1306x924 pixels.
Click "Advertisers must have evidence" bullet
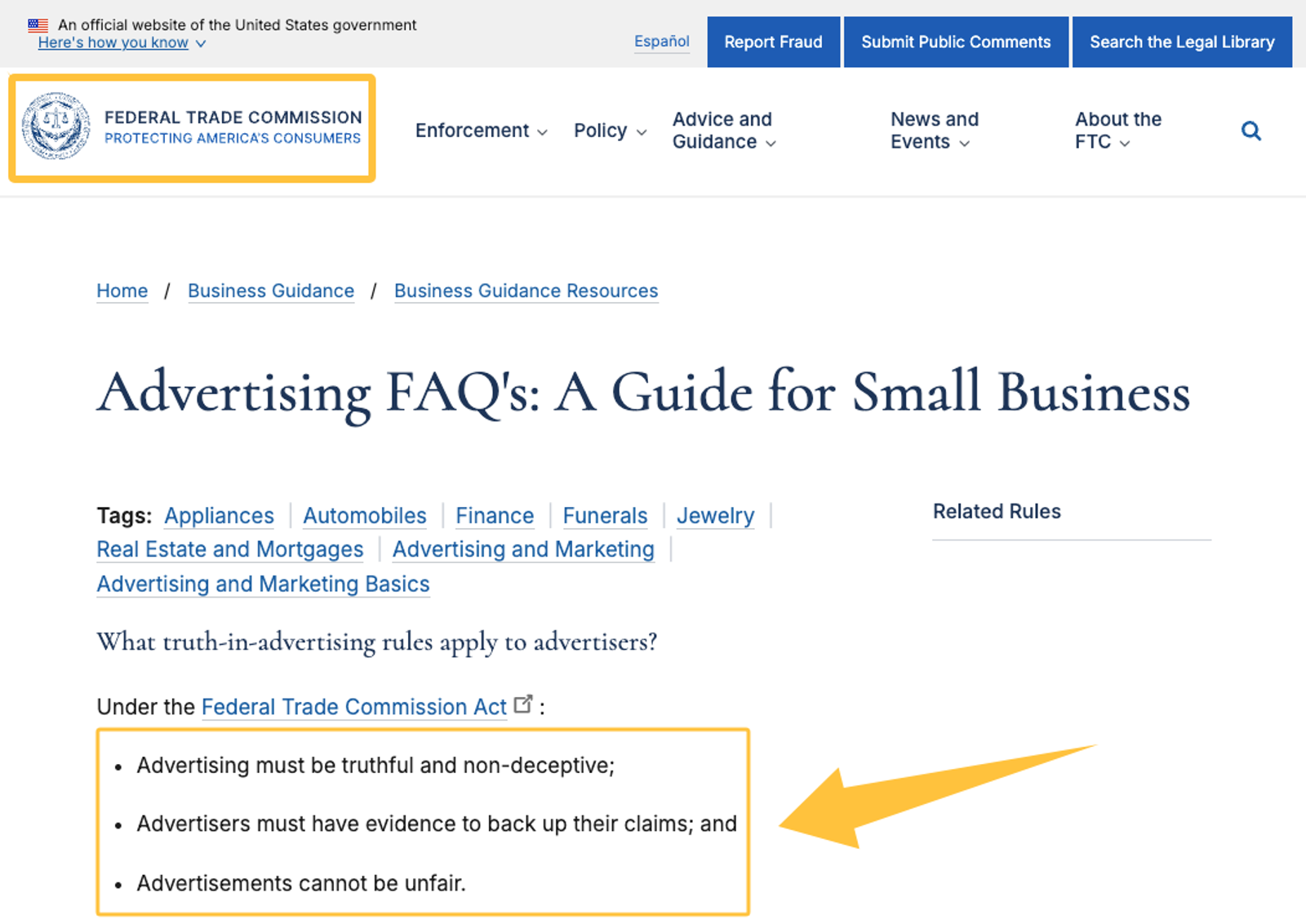coord(437,824)
